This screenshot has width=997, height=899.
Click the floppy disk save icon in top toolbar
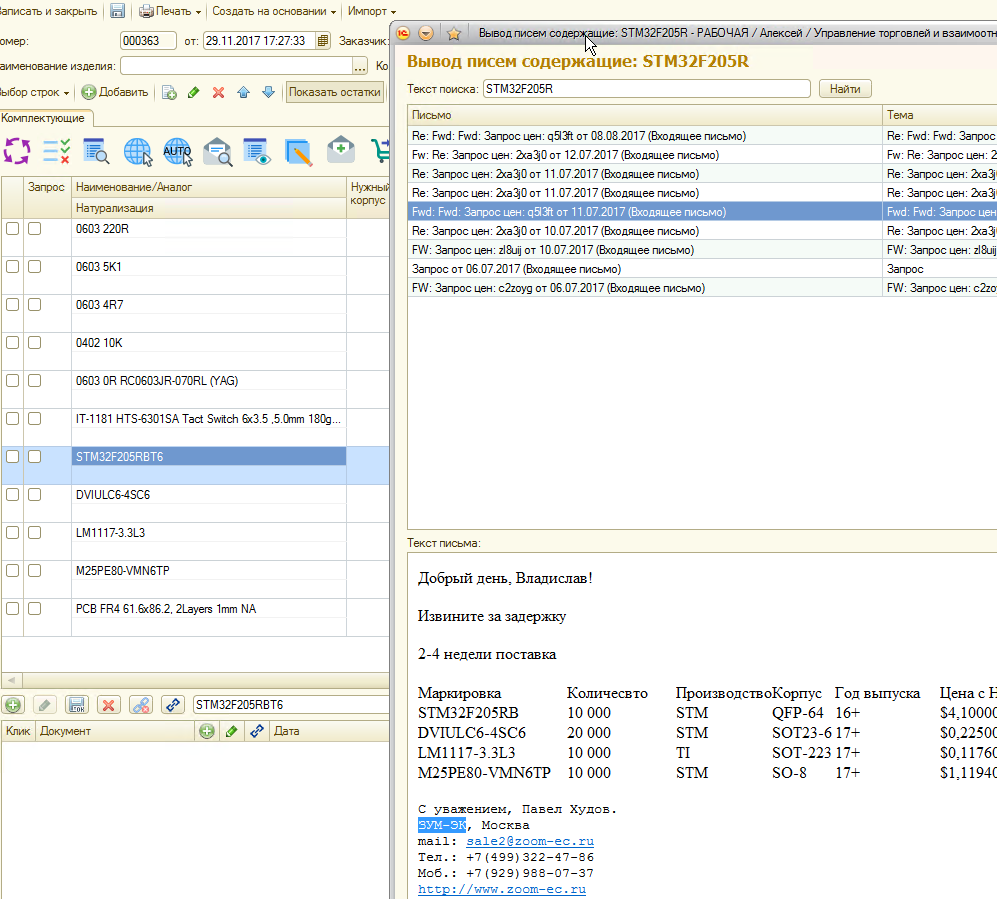(118, 11)
